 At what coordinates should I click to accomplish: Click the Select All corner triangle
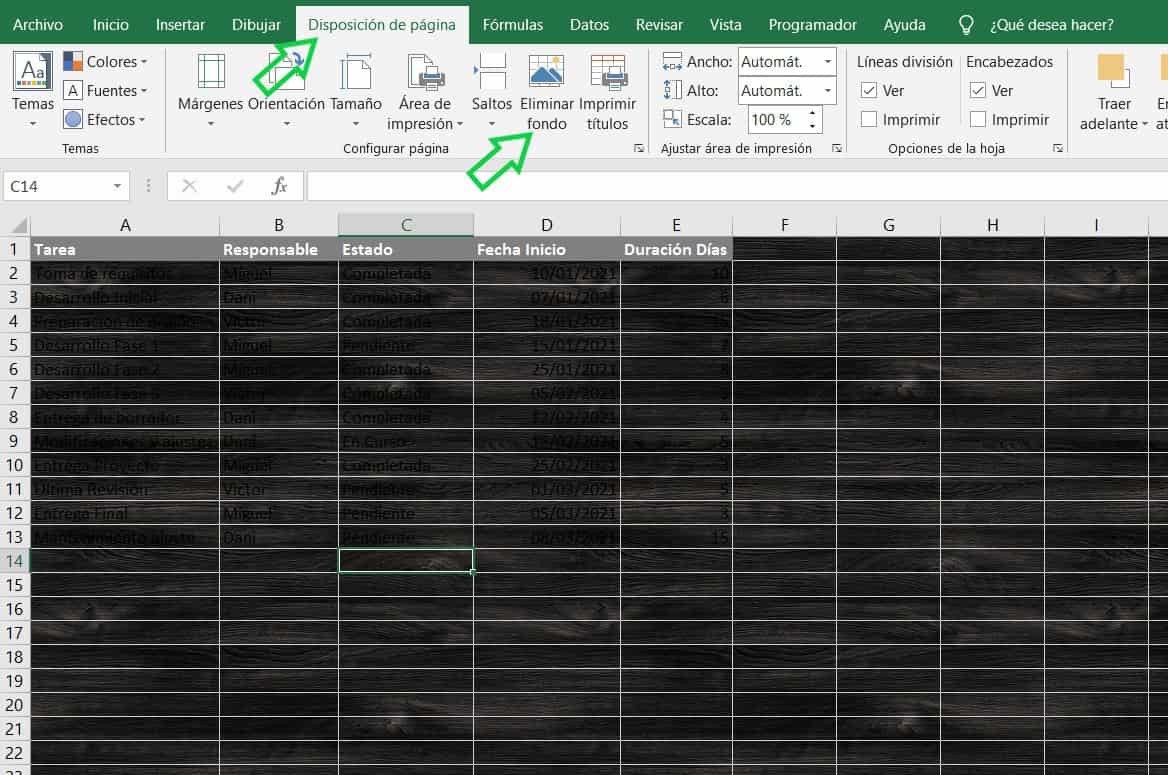tap(18, 224)
